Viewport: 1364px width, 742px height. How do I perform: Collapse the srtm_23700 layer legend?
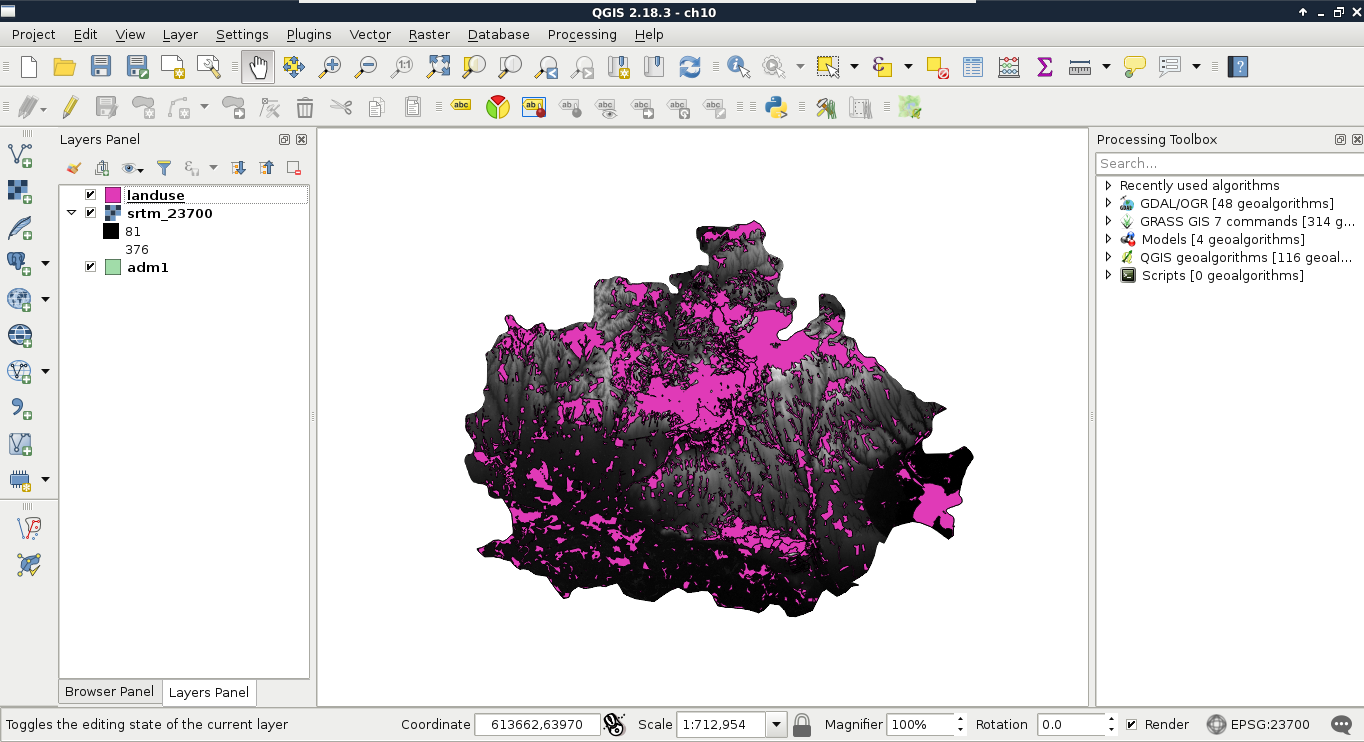pos(72,213)
